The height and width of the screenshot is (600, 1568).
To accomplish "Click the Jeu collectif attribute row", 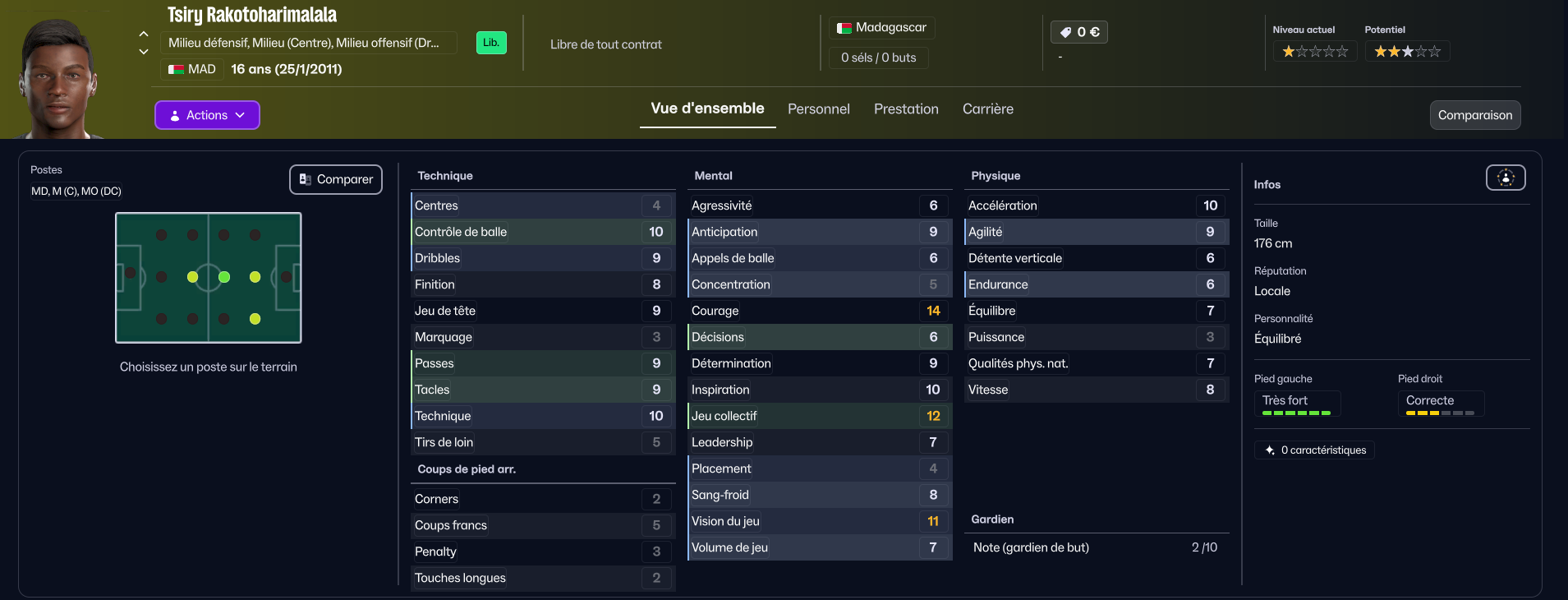I will (819, 416).
